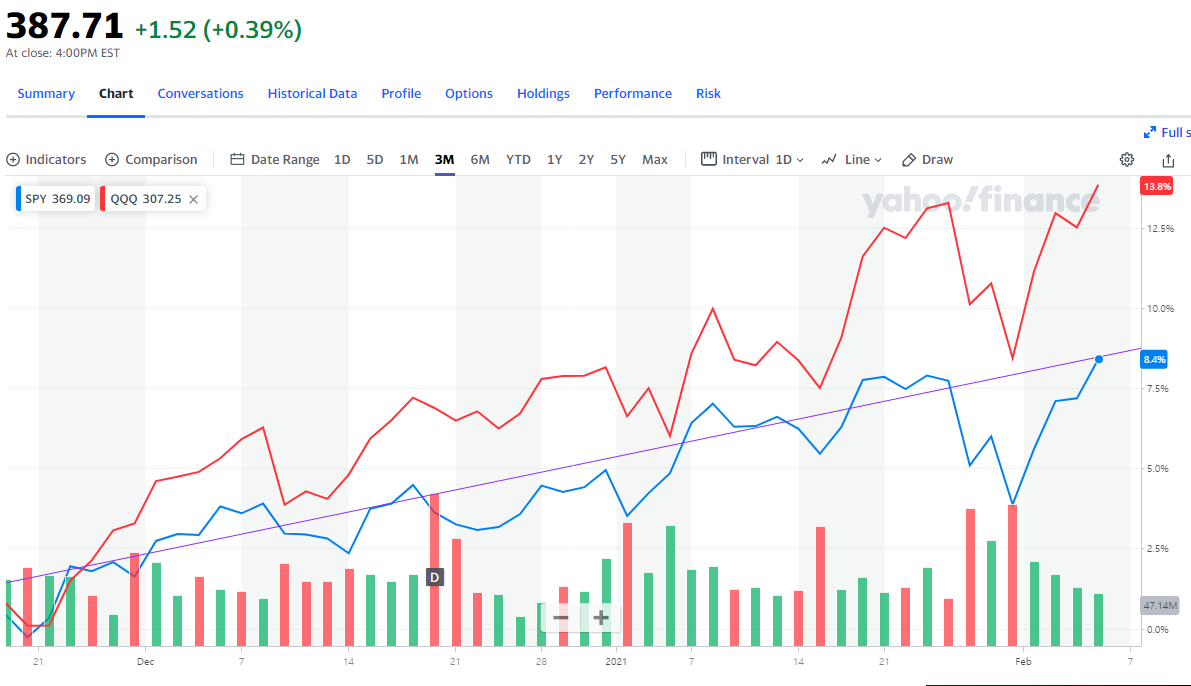The width and height of the screenshot is (1191, 686).
Task: Click the 12.5% axis label
Action: [x=1160, y=229]
